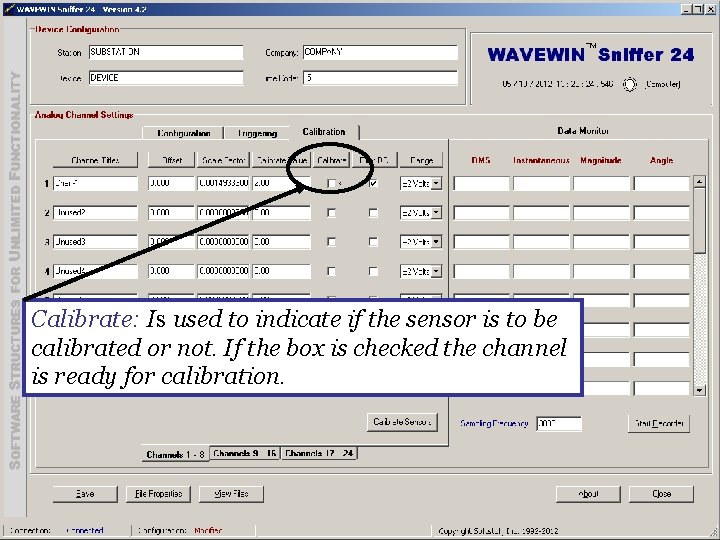
Task: Click channel 1 RMS monitor field
Action: tap(482, 183)
